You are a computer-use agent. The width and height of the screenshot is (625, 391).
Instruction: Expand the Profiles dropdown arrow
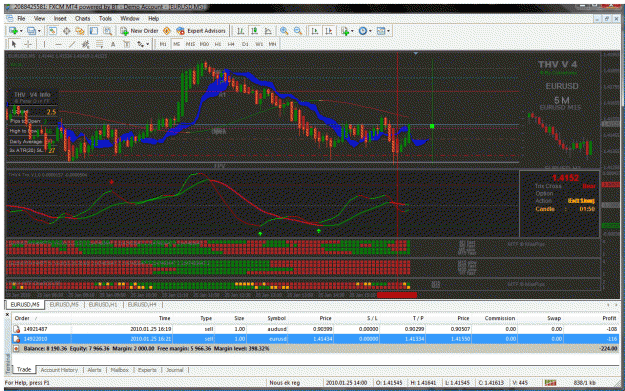39,31
